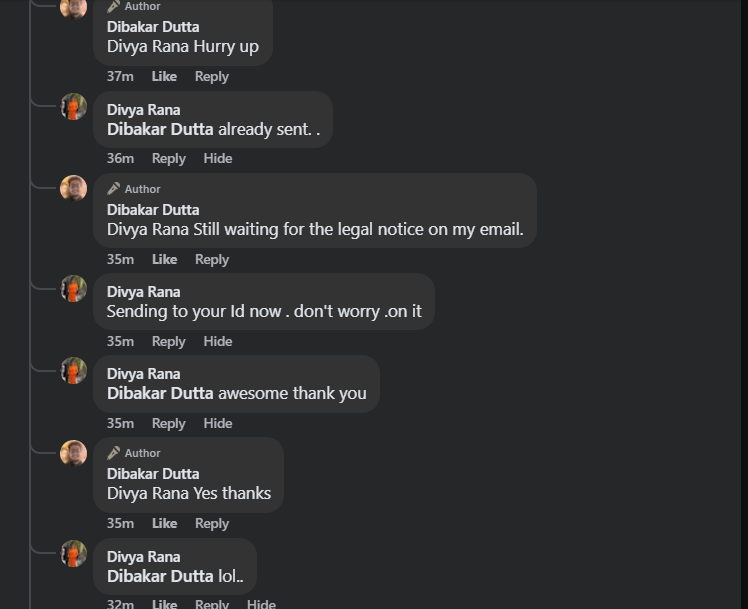Image resolution: width=748 pixels, height=609 pixels.
Task: Click the Author pencil badge above "Yes thanks" comment
Action: 114,453
